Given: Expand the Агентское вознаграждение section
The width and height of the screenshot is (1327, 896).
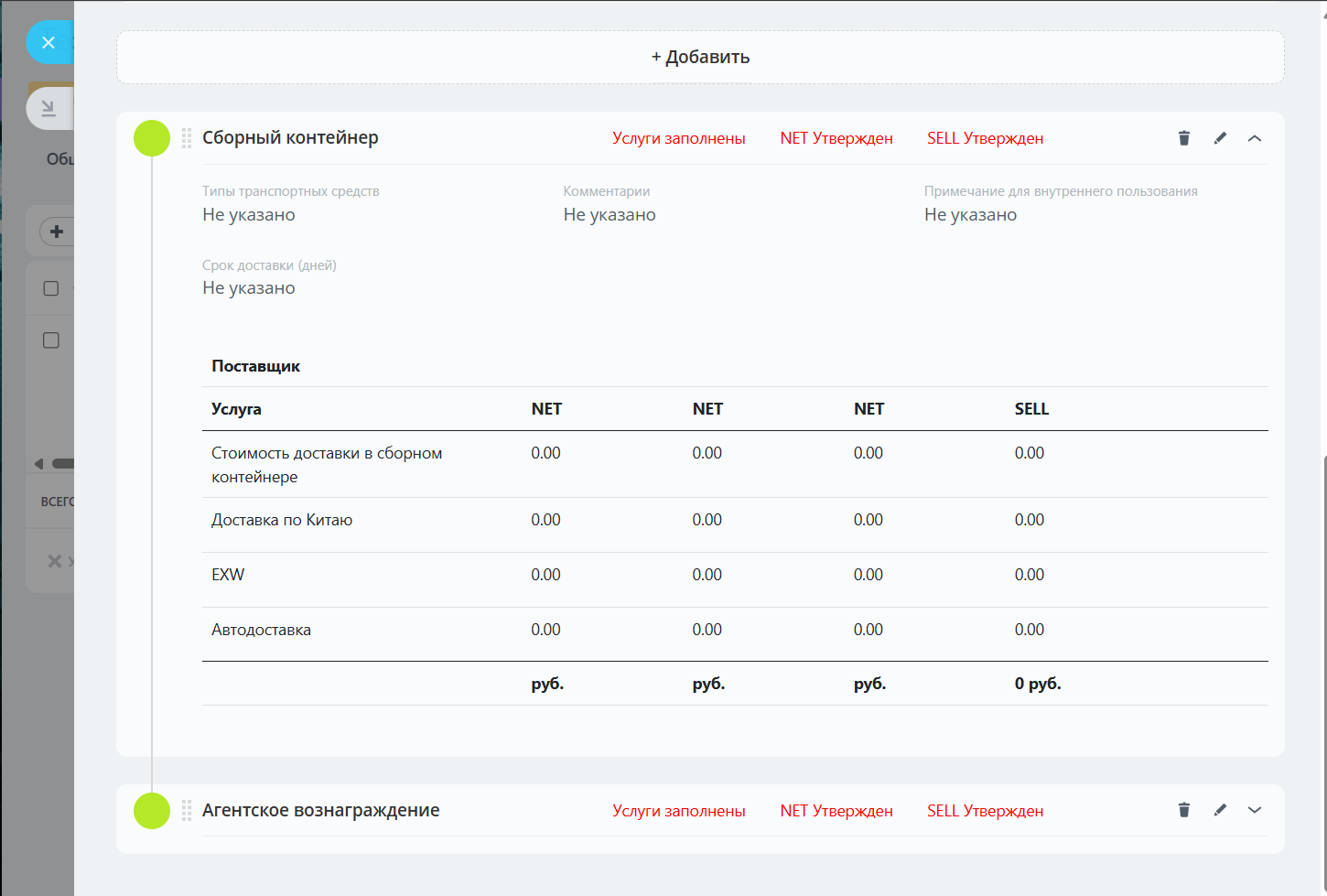Looking at the screenshot, I should [x=1255, y=810].
